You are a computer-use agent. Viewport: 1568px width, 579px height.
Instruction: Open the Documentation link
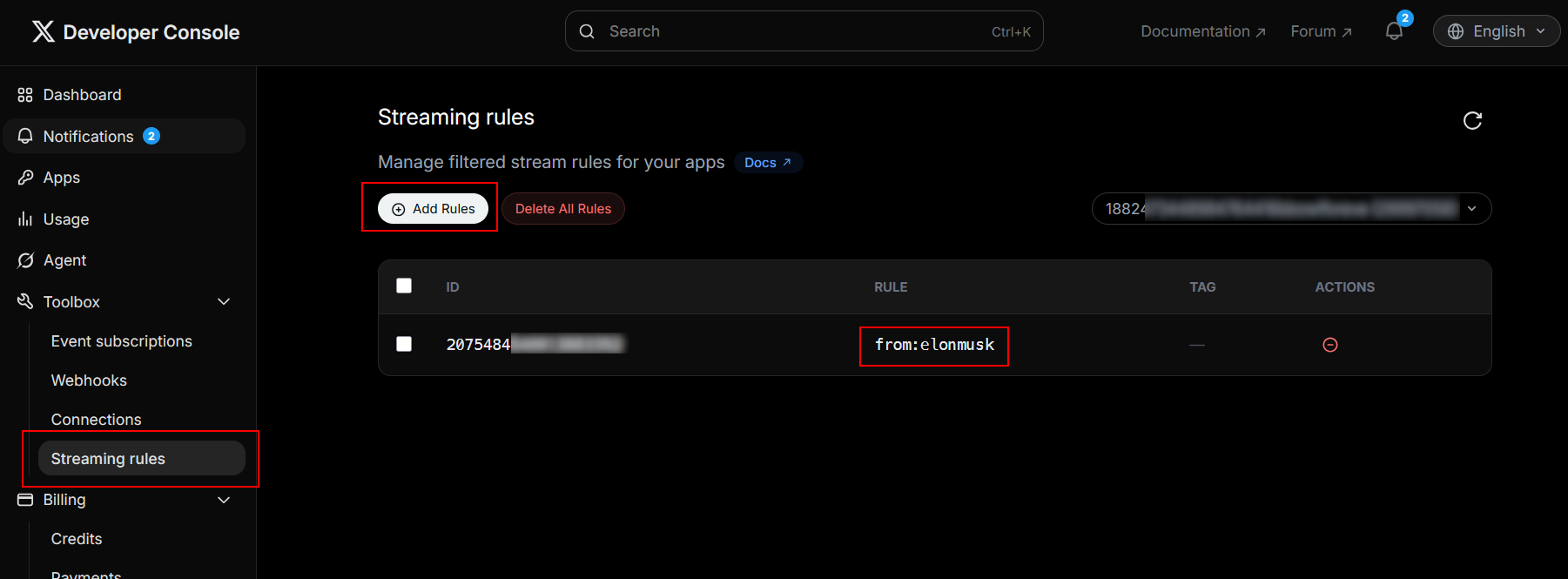[x=1203, y=31]
